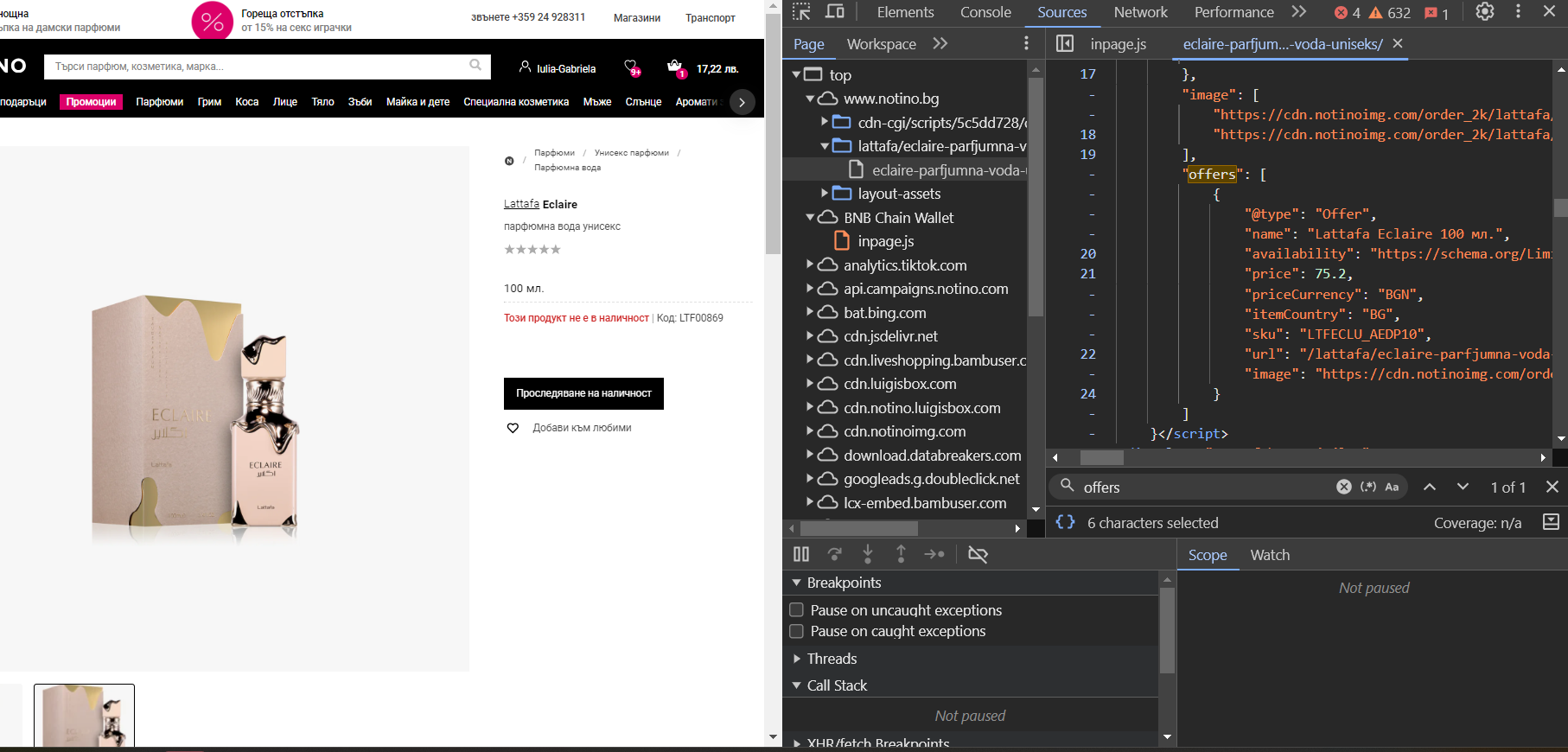The width and height of the screenshot is (1568, 752).
Task: Collapse the Breakpoints section
Action: pos(797,583)
